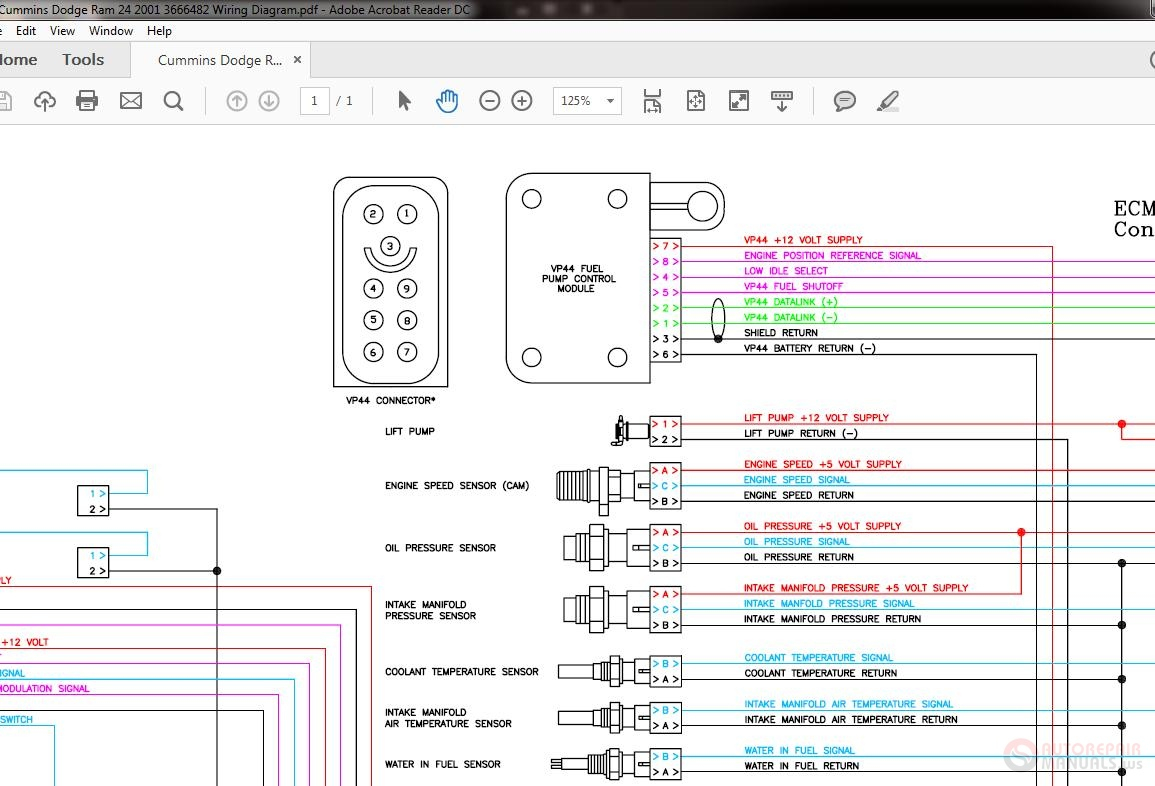Open the Help menu
The height and width of the screenshot is (786, 1155).
coord(159,31)
